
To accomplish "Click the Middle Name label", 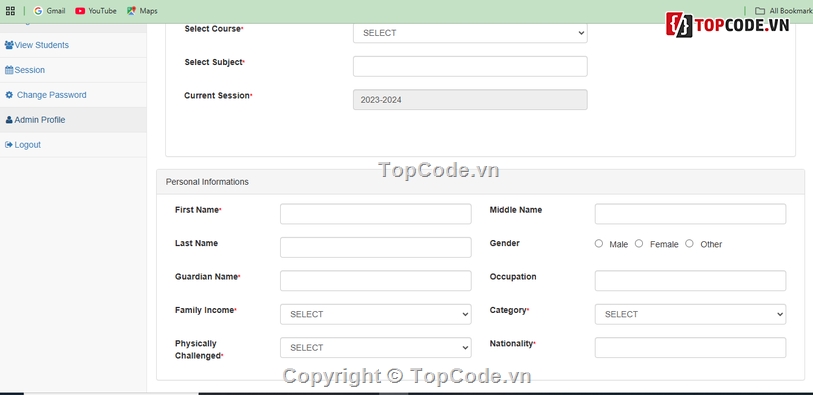I will [516, 210].
